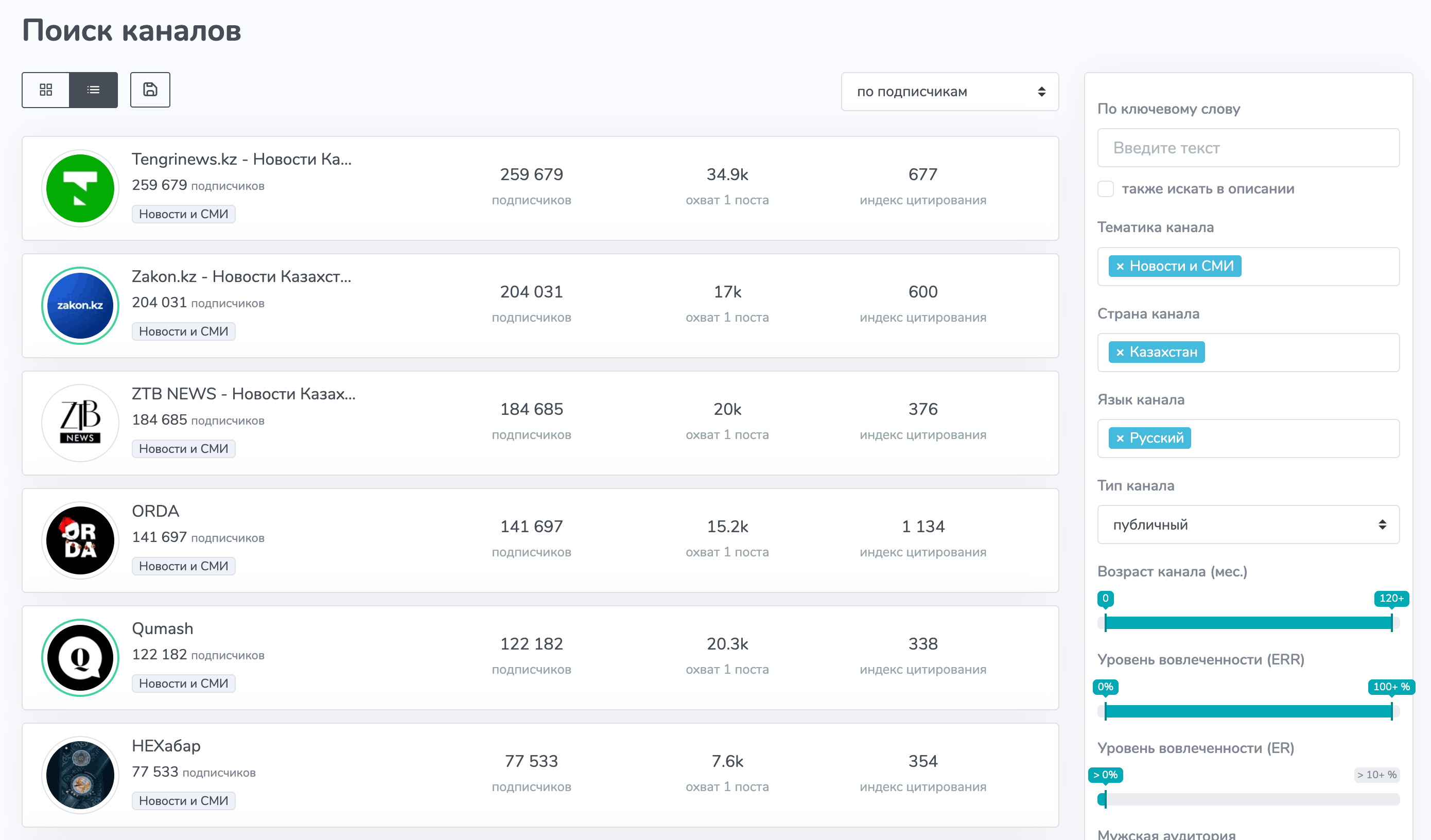Click the channel age slider track

point(1248,623)
